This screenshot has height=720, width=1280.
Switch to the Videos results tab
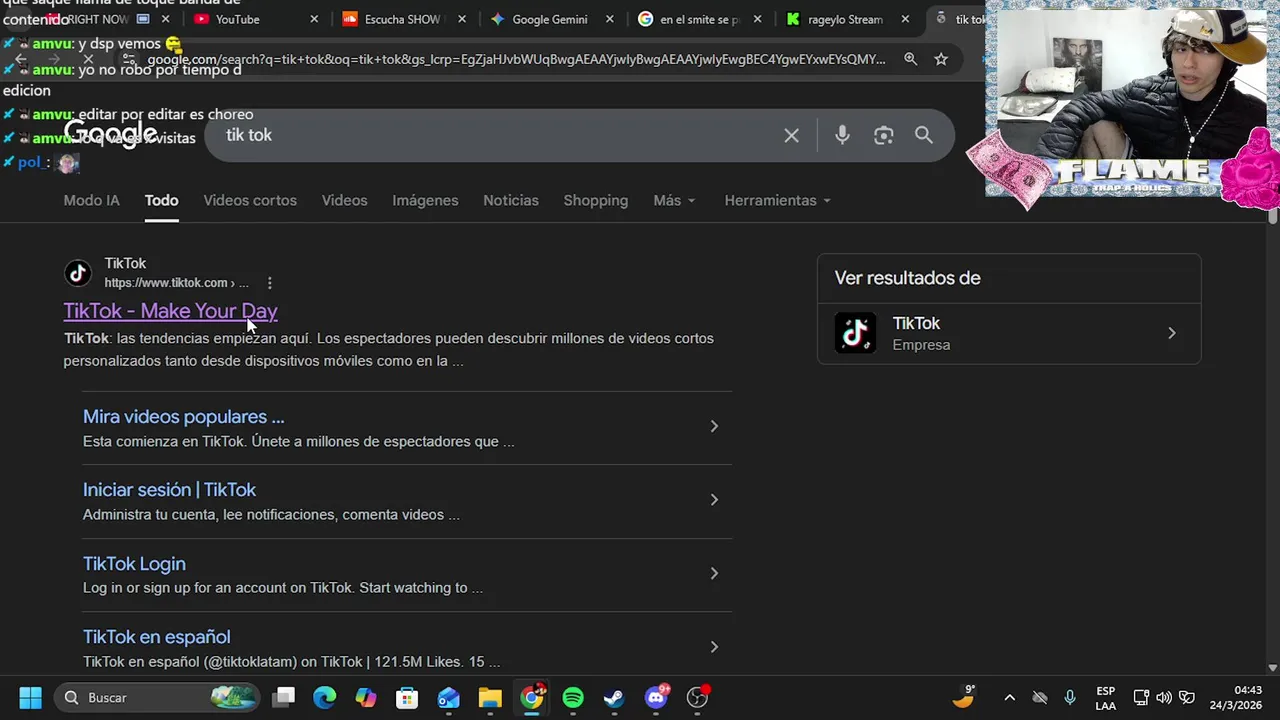(344, 200)
